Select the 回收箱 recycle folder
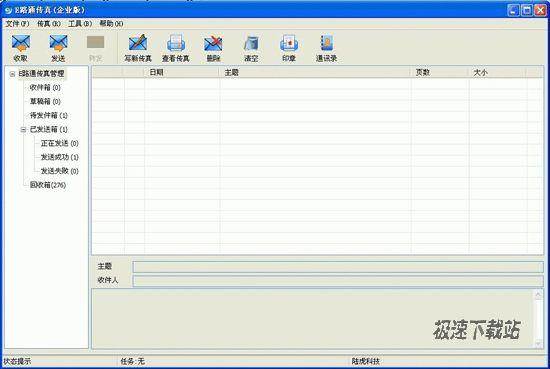 click(x=48, y=185)
